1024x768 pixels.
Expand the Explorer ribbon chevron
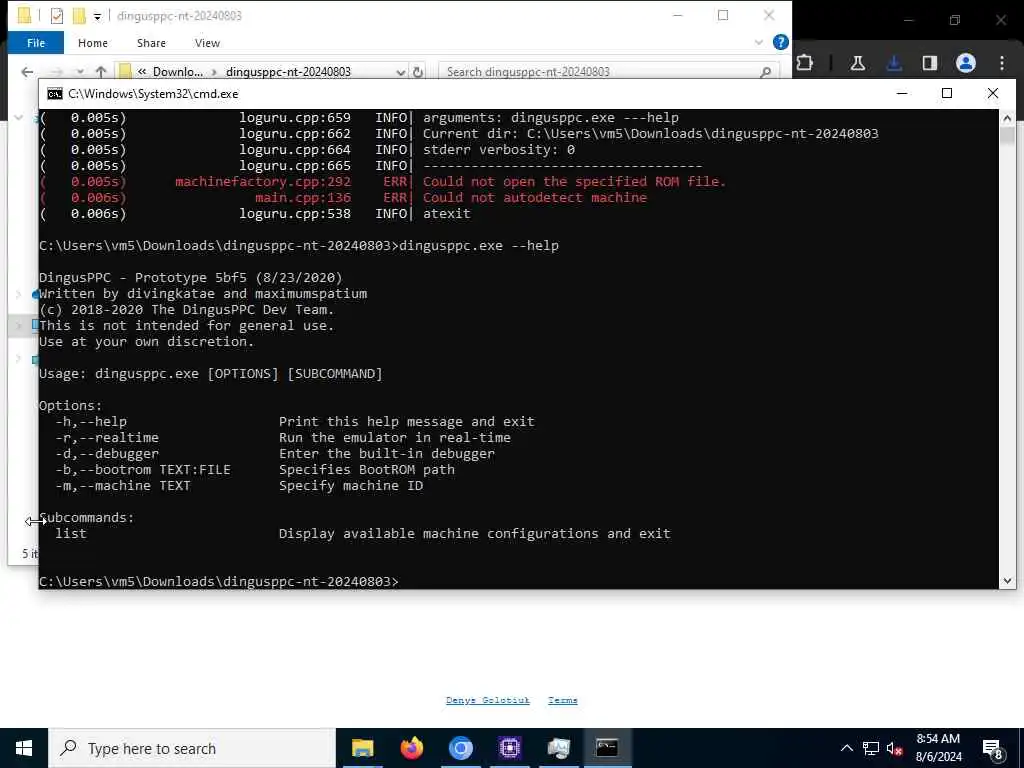click(758, 42)
